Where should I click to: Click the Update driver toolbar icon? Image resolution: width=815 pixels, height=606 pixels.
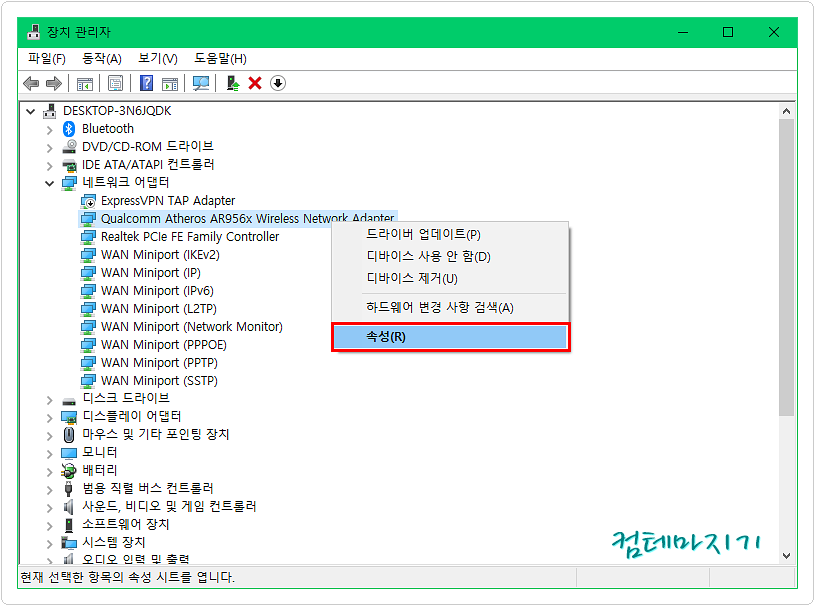(233, 83)
